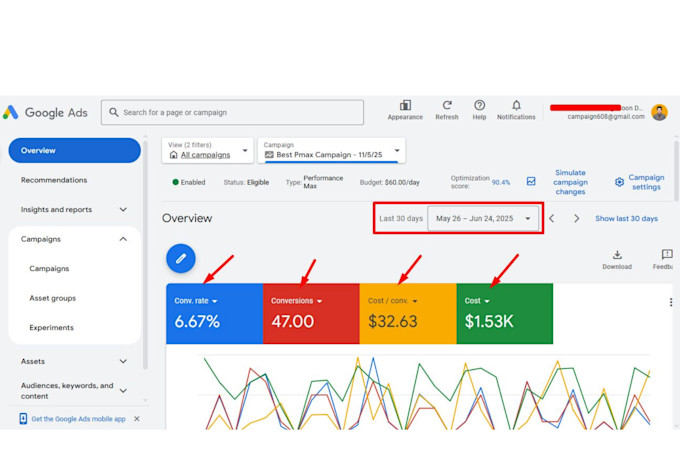Click the Campaign settings gear icon
Screen dimensions: 680x459
click(619, 182)
